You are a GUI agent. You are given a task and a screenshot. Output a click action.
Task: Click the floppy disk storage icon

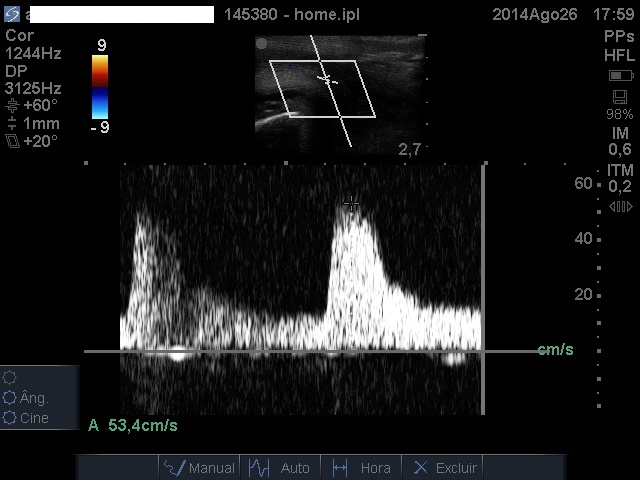click(620, 97)
